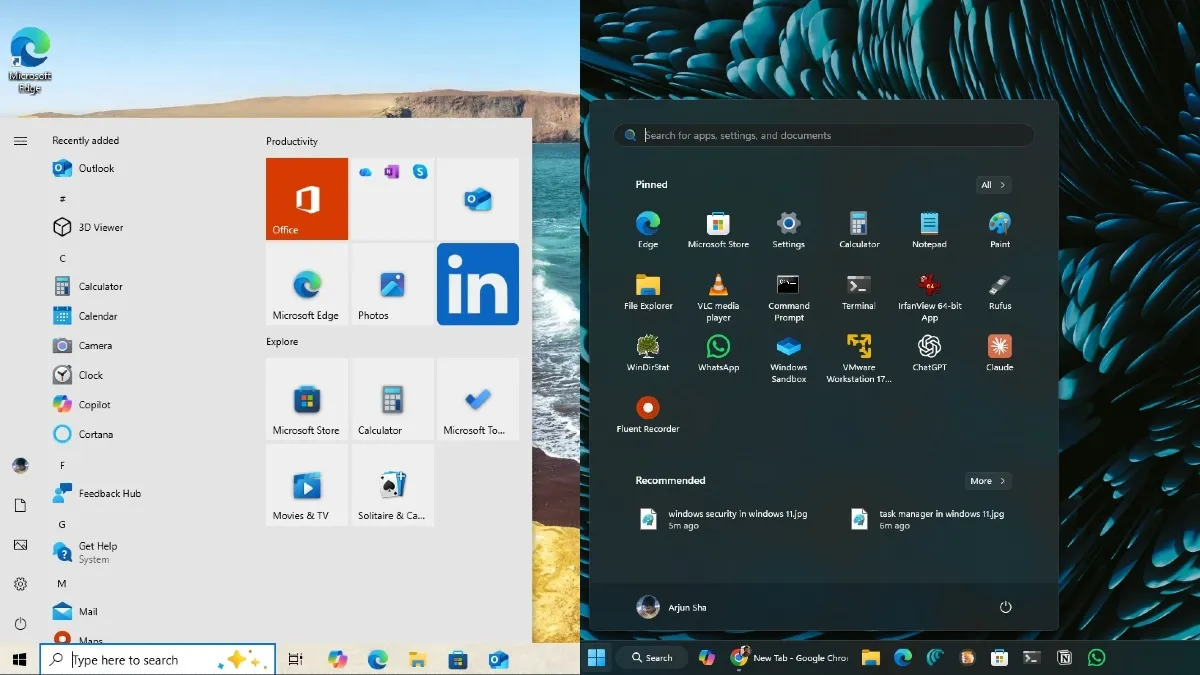This screenshot has width=1200, height=675.
Task: Launch Fluent Recorder
Action: pos(647,412)
